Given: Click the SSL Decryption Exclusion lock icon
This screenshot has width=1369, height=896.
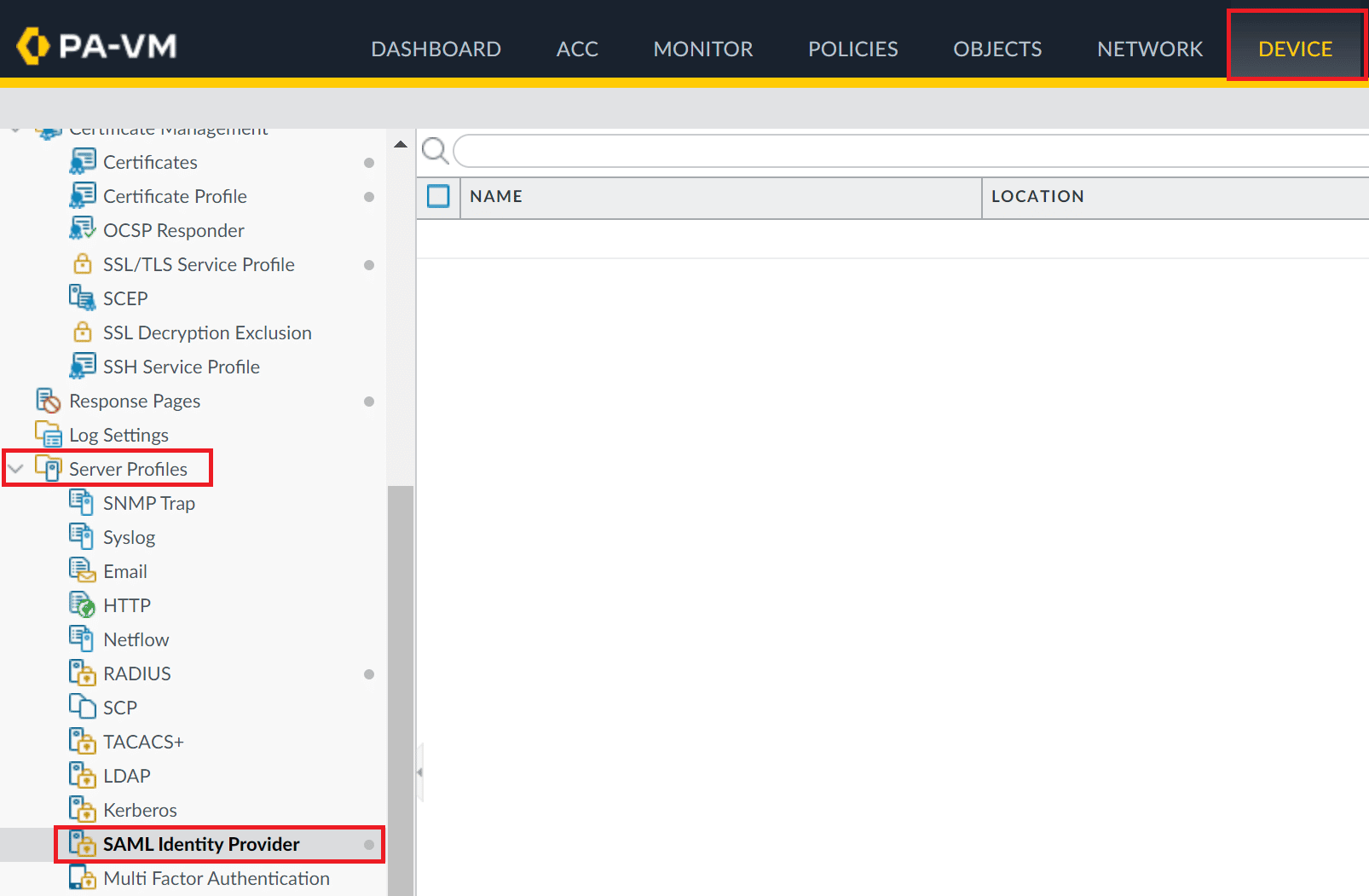Looking at the screenshot, I should click(x=82, y=332).
